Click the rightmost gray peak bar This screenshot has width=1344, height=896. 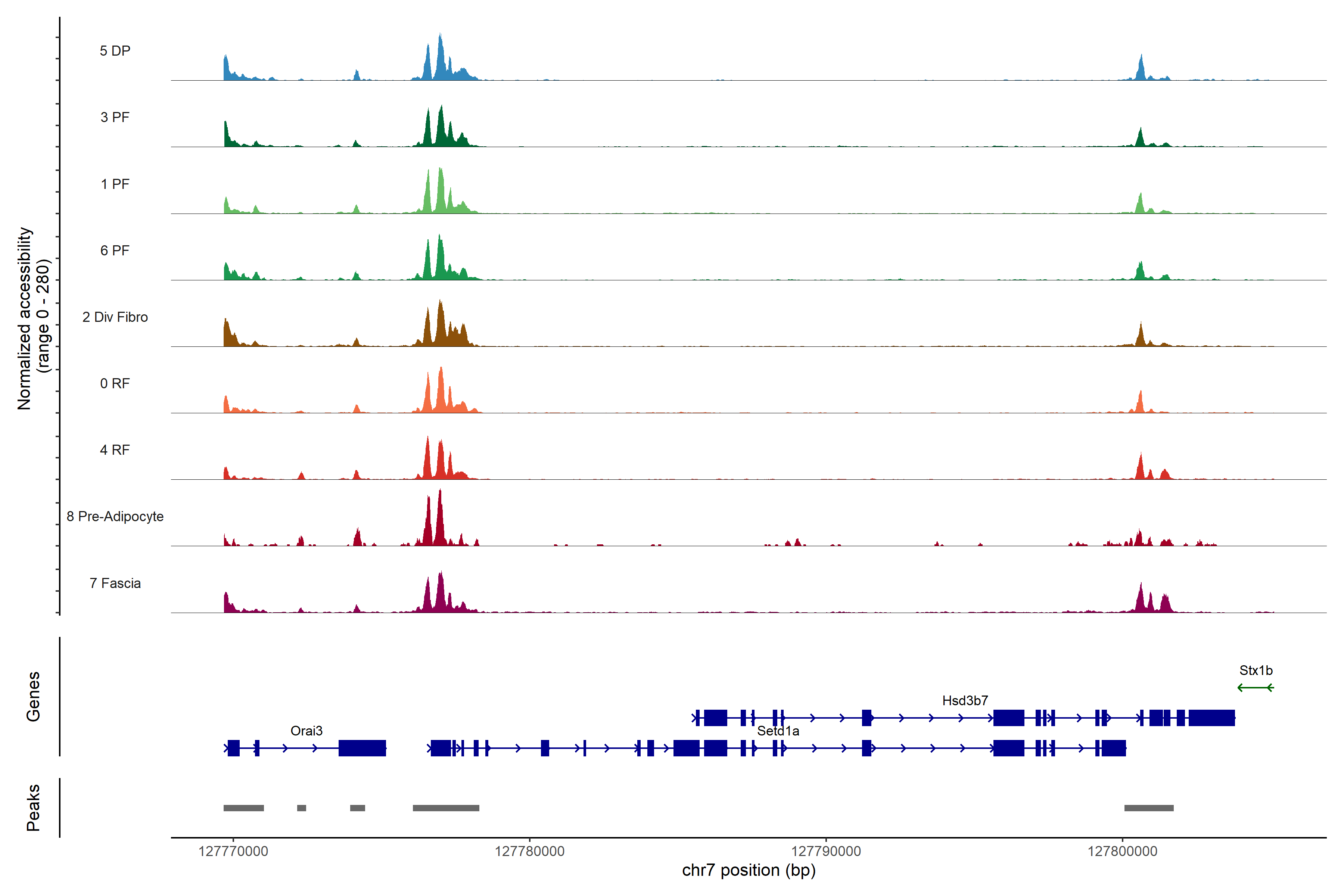click(1149, 808)
